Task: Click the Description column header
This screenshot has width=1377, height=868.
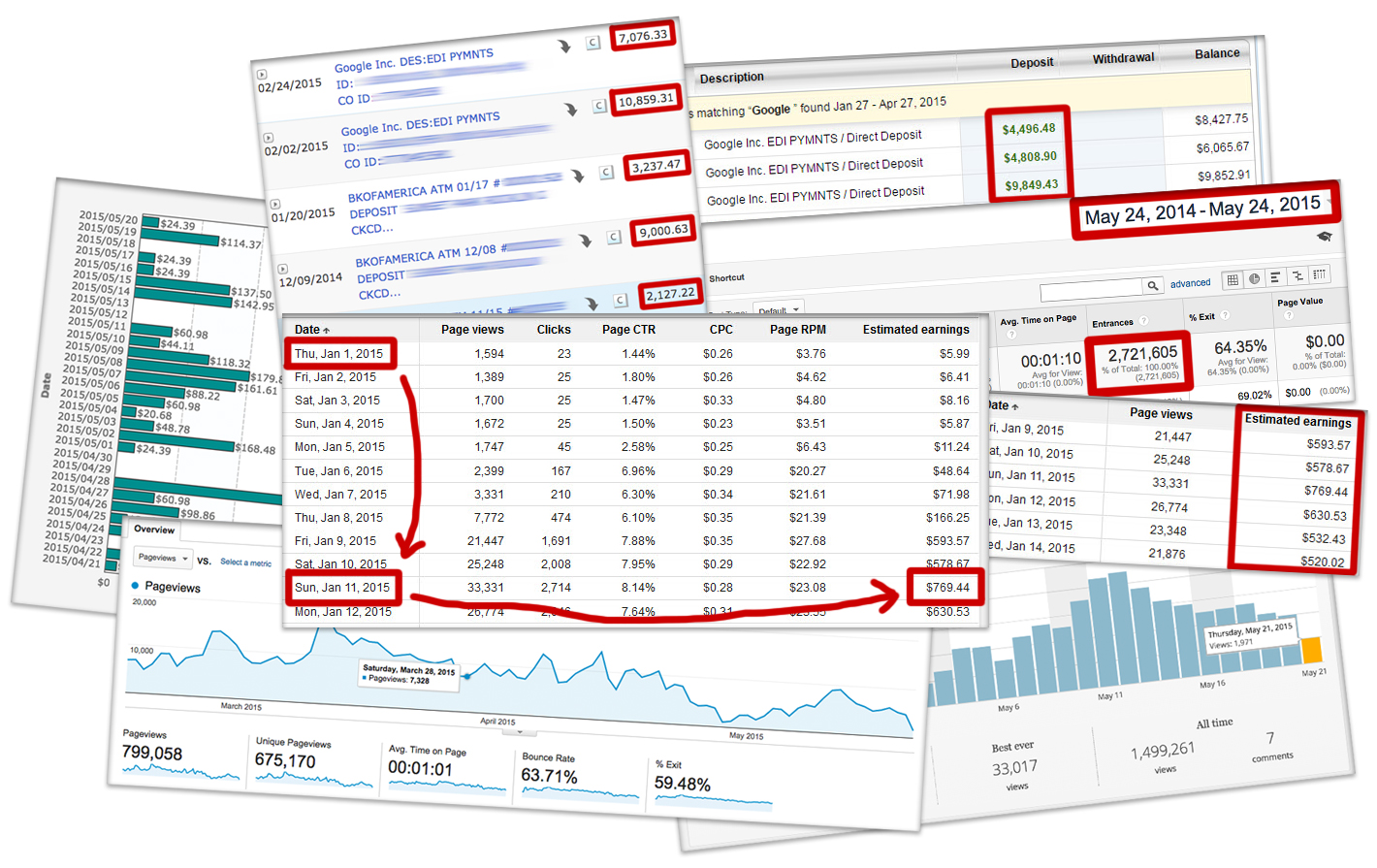Action: (732, 78)
